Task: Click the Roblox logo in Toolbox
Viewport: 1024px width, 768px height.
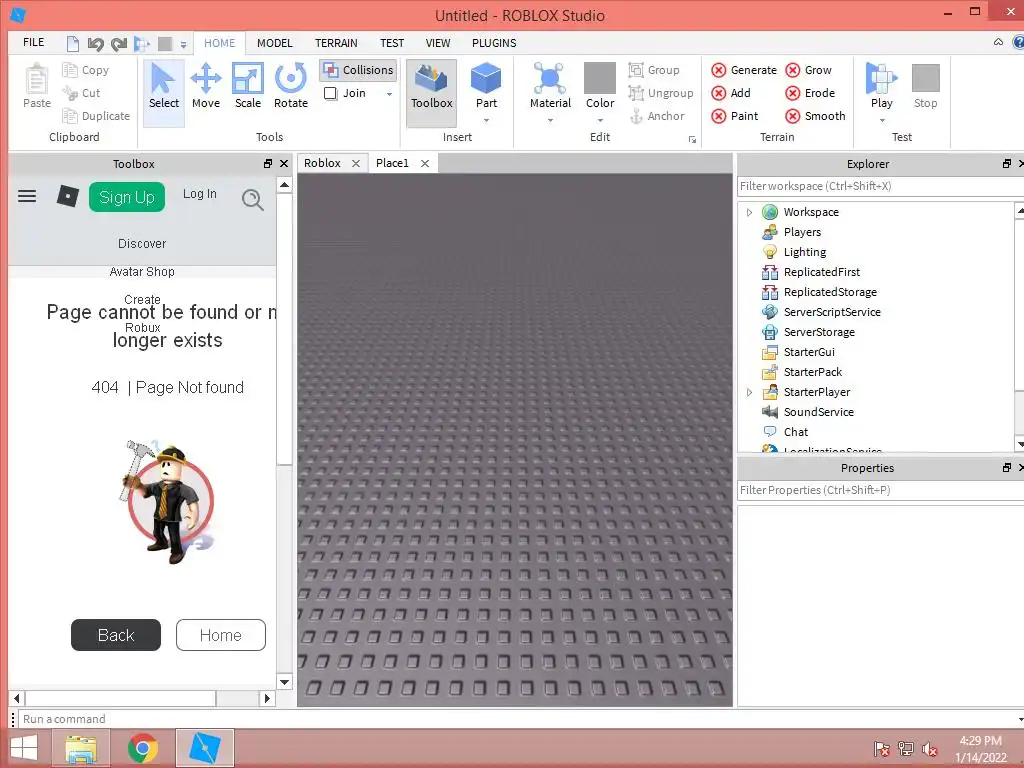Action: coord(68,196)
